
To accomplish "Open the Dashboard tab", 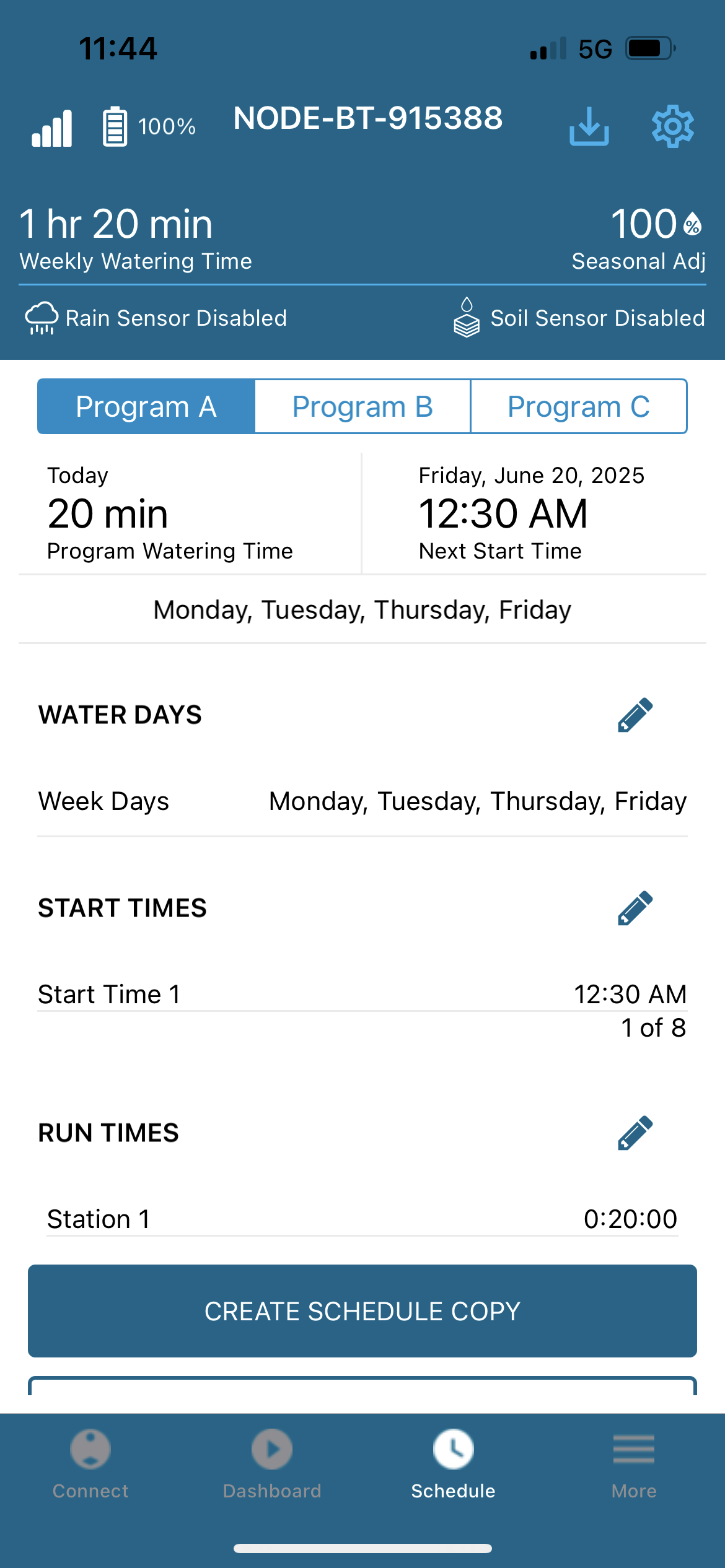I will [x=272, y=1465].
